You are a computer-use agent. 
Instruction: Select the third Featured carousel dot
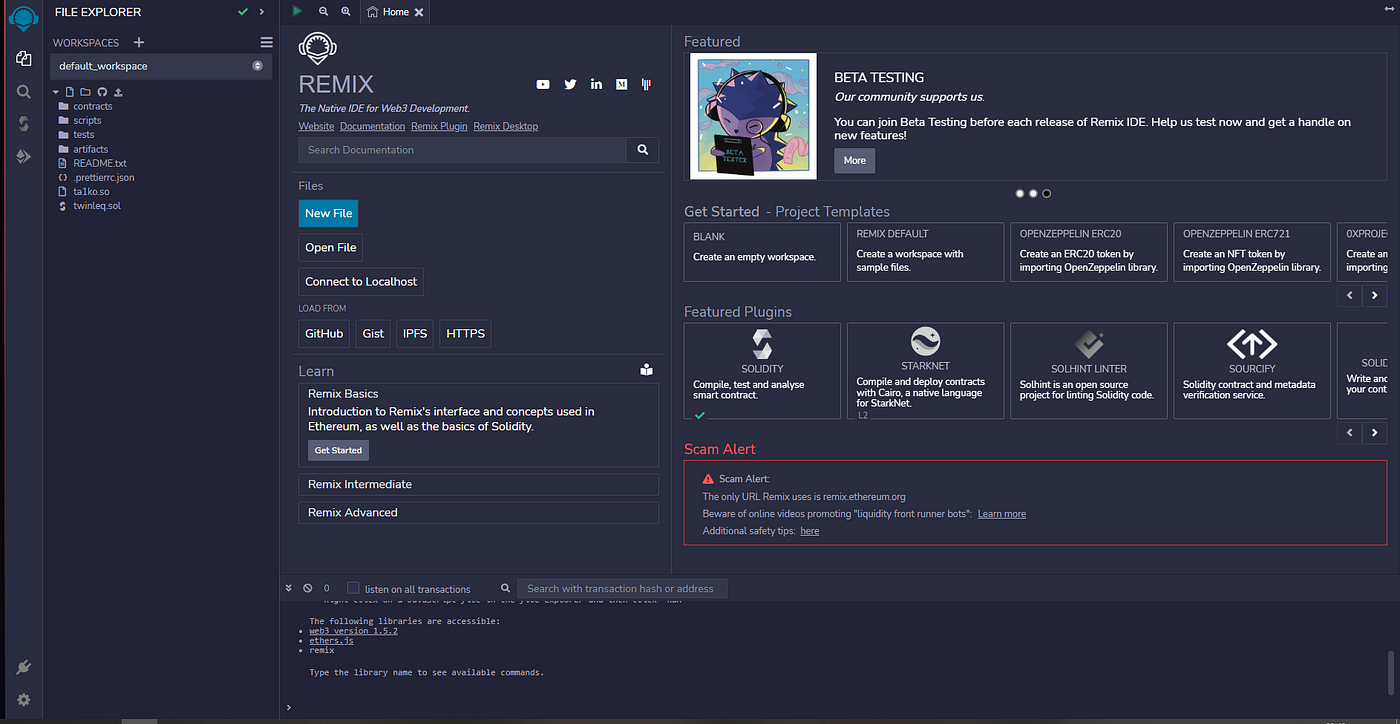pos(1047,193)
